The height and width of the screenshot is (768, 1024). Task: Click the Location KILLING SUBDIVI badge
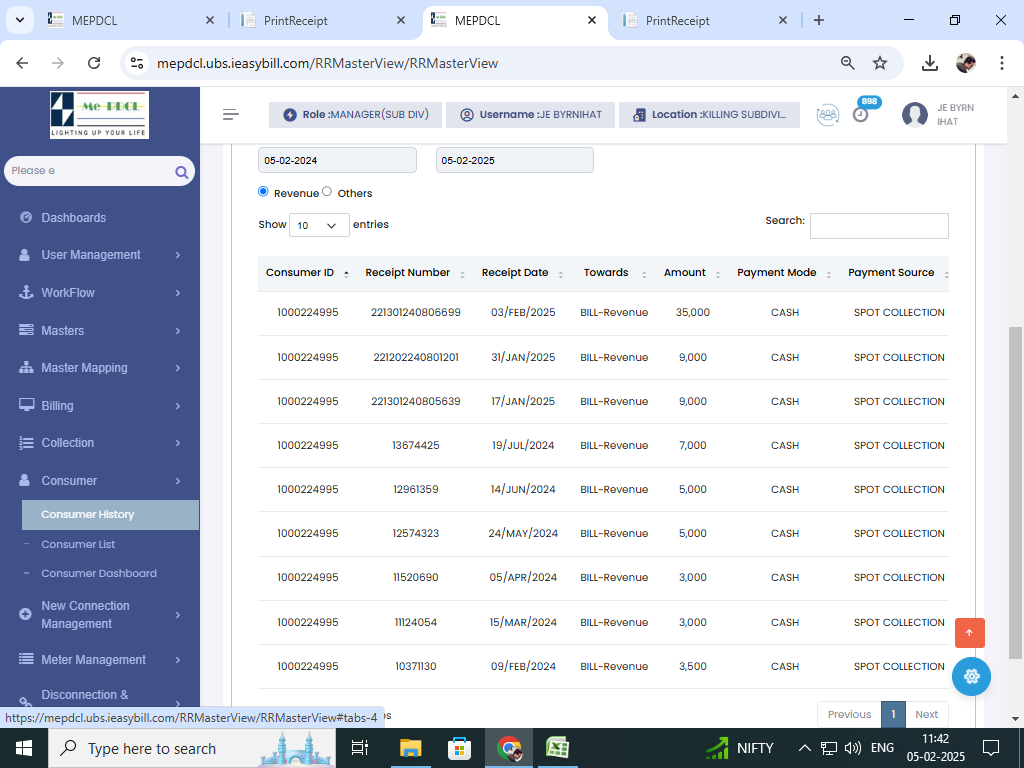pyautogui.click(x=709, y=115)
